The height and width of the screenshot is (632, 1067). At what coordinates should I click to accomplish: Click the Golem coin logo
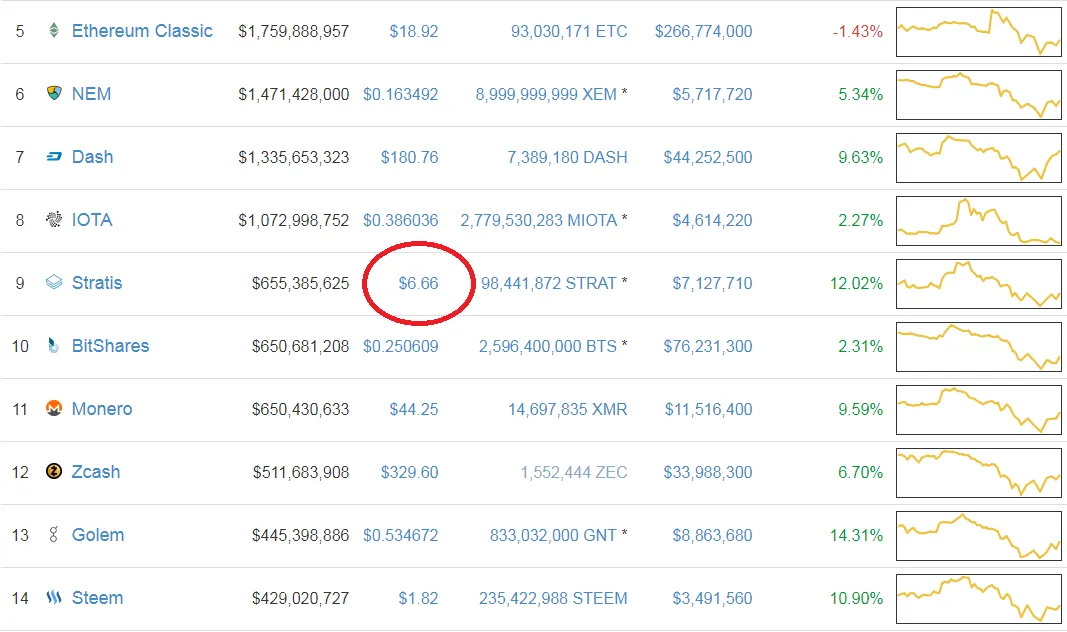point(54,534)
